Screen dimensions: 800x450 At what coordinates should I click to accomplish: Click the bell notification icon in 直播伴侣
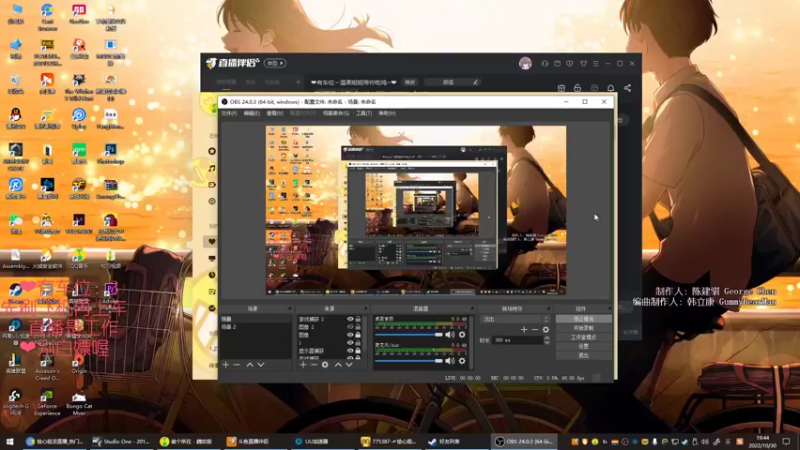(x=611, y=88)
